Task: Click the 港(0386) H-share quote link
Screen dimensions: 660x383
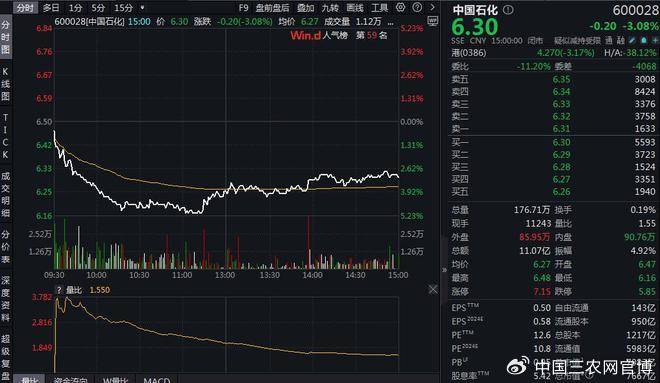Action: (x=468, y=53)
